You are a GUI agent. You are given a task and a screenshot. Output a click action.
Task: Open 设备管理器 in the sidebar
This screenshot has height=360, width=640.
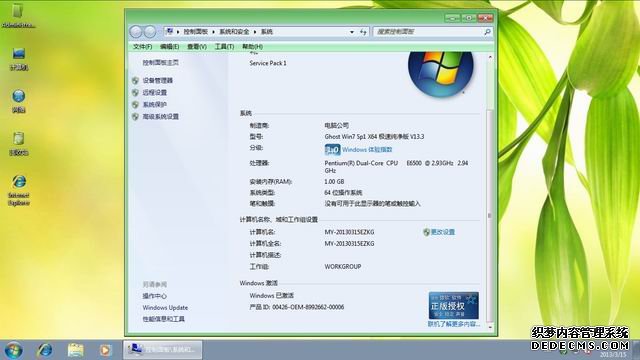158,81
